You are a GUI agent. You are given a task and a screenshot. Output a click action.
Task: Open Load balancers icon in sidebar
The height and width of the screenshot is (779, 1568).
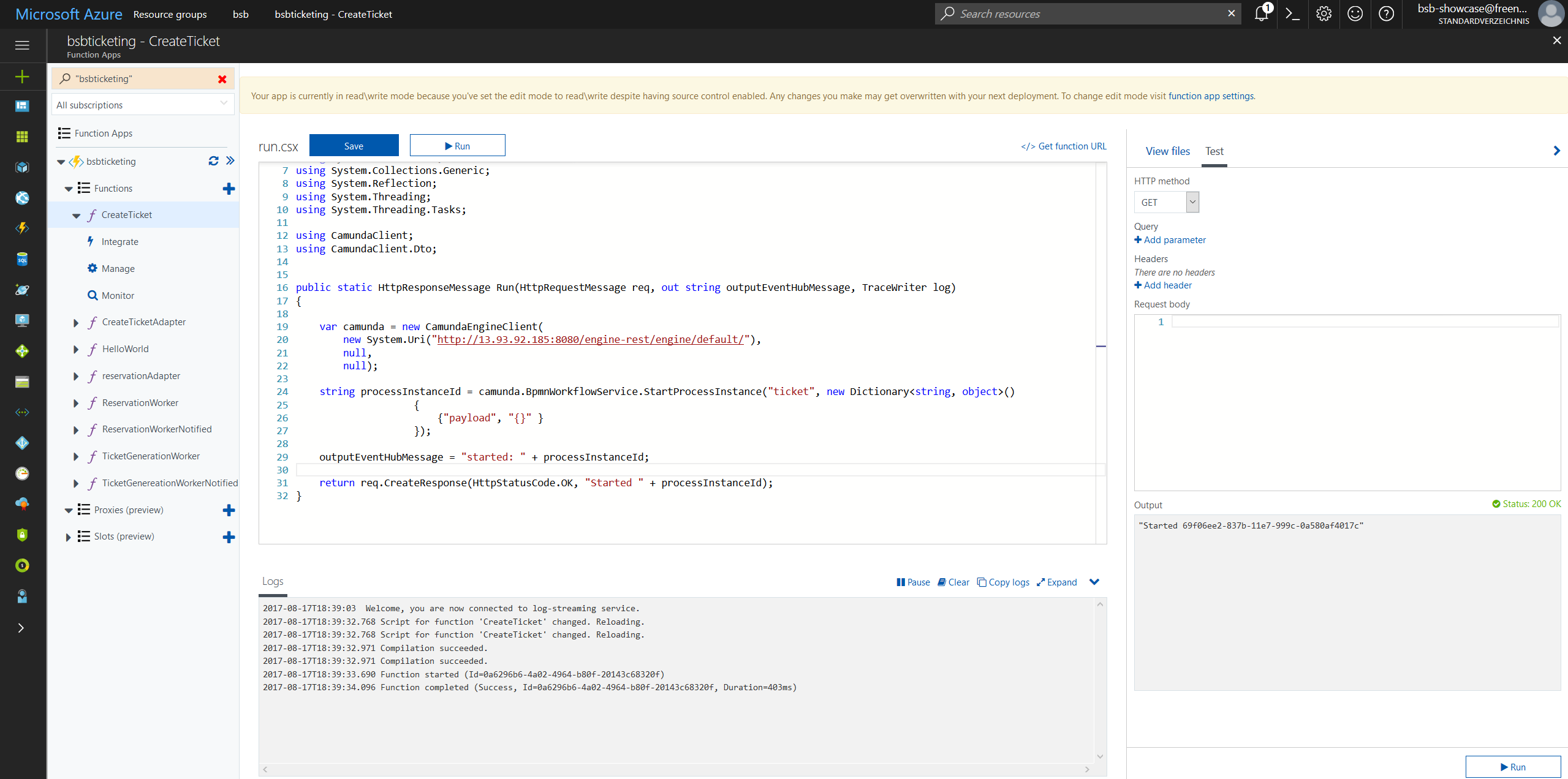pyautogui.click(x=22, y=351)
